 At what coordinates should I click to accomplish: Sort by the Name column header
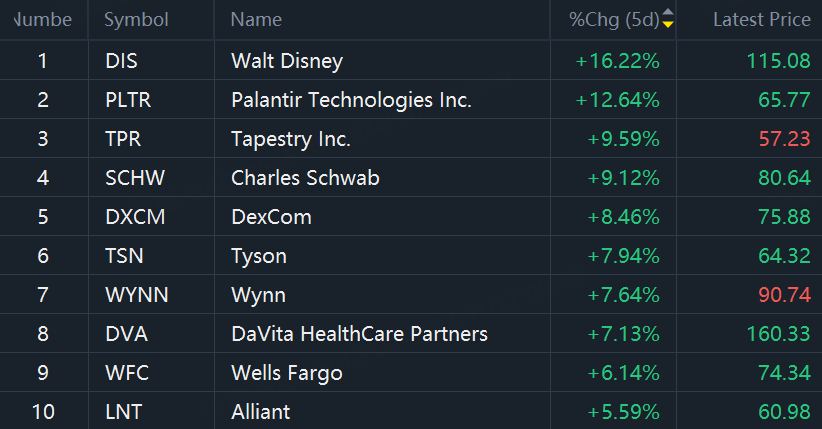click(256, 20)
